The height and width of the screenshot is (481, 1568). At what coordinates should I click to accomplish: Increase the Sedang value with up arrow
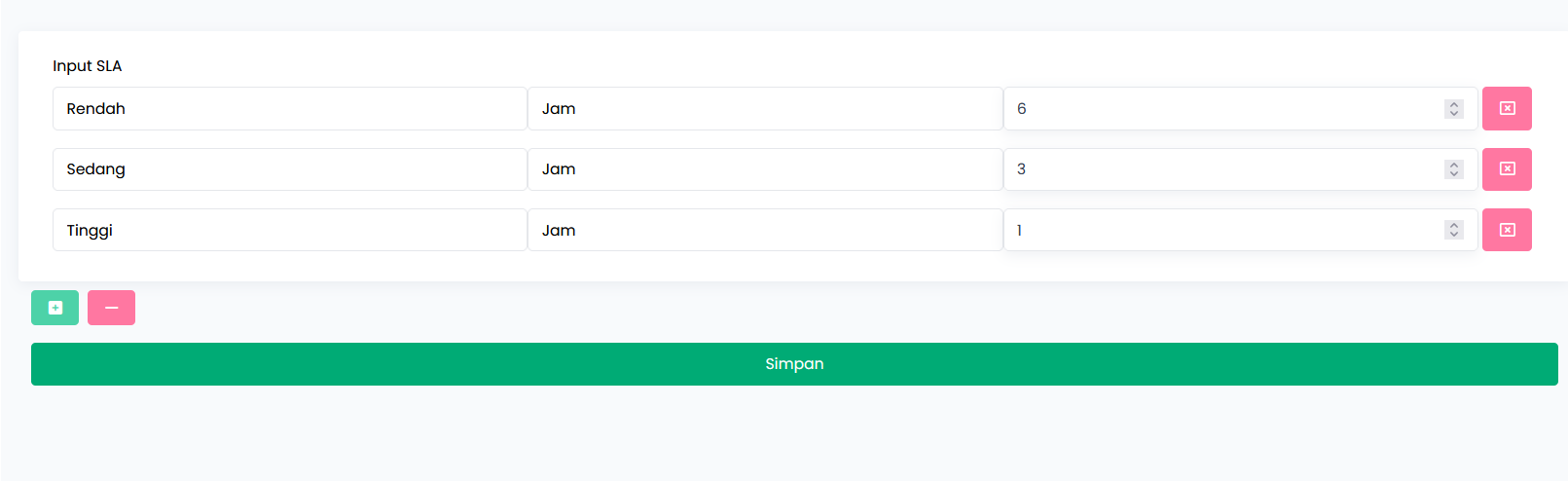(1454, 165)
